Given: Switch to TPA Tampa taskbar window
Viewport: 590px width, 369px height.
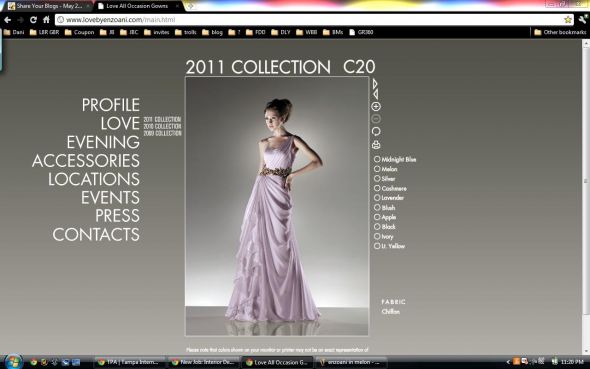Looking at the screenshot, I should (x=129, y=362).
